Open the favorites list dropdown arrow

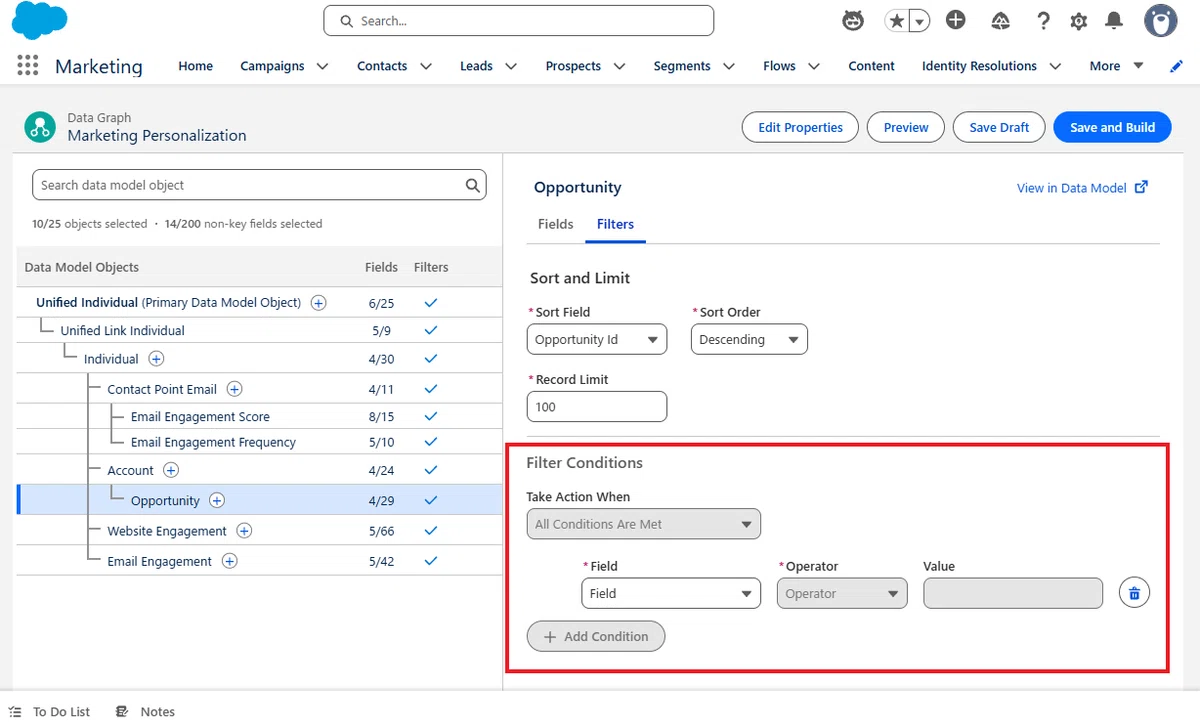[x=919, y=21]
